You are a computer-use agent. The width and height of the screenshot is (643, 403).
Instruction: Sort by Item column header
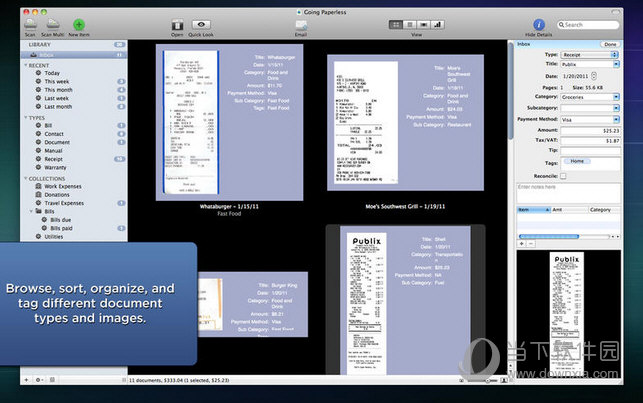(534, 210)
